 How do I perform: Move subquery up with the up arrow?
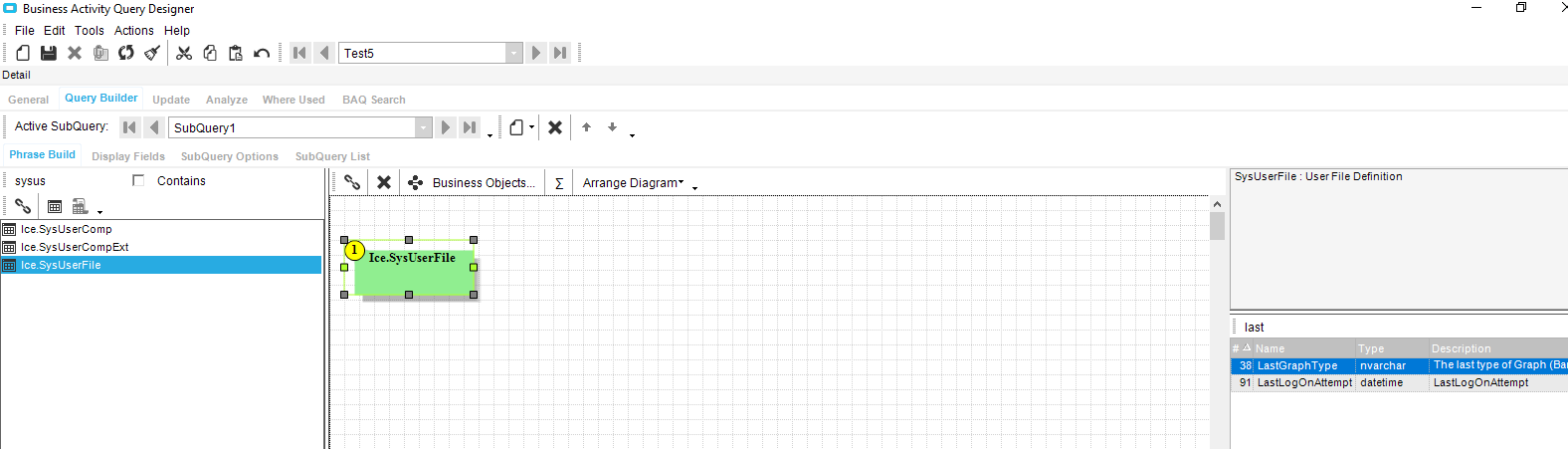coord(587,127)
